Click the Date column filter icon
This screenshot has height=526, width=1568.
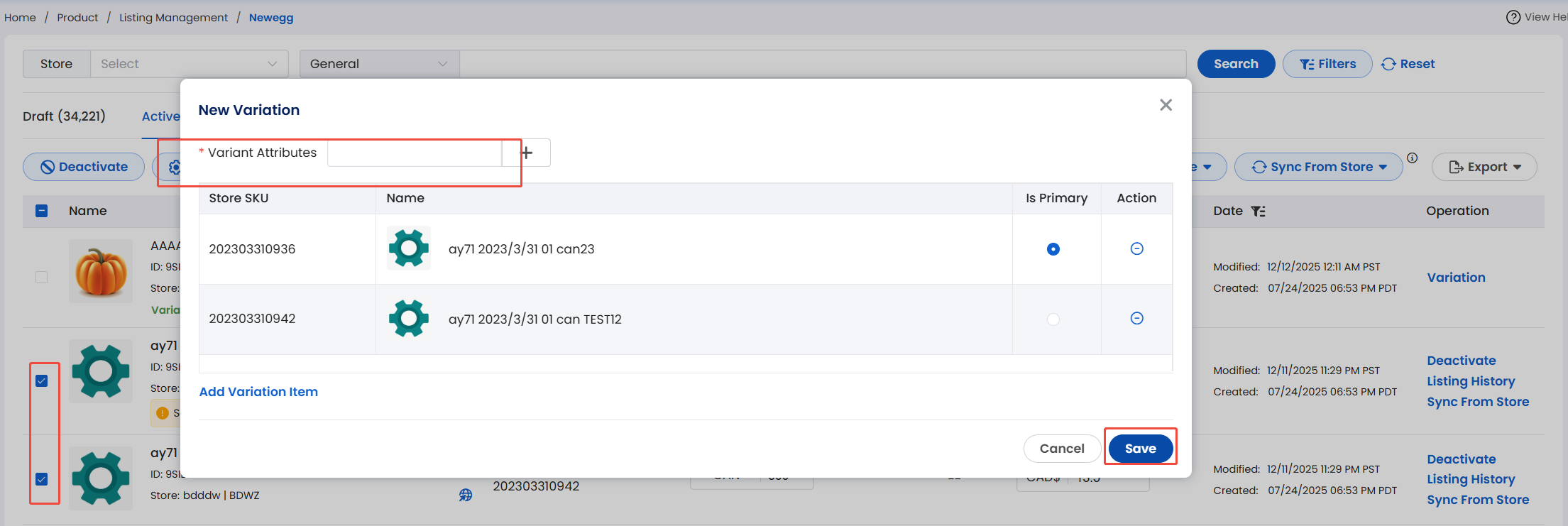[x=1258, y=211]
